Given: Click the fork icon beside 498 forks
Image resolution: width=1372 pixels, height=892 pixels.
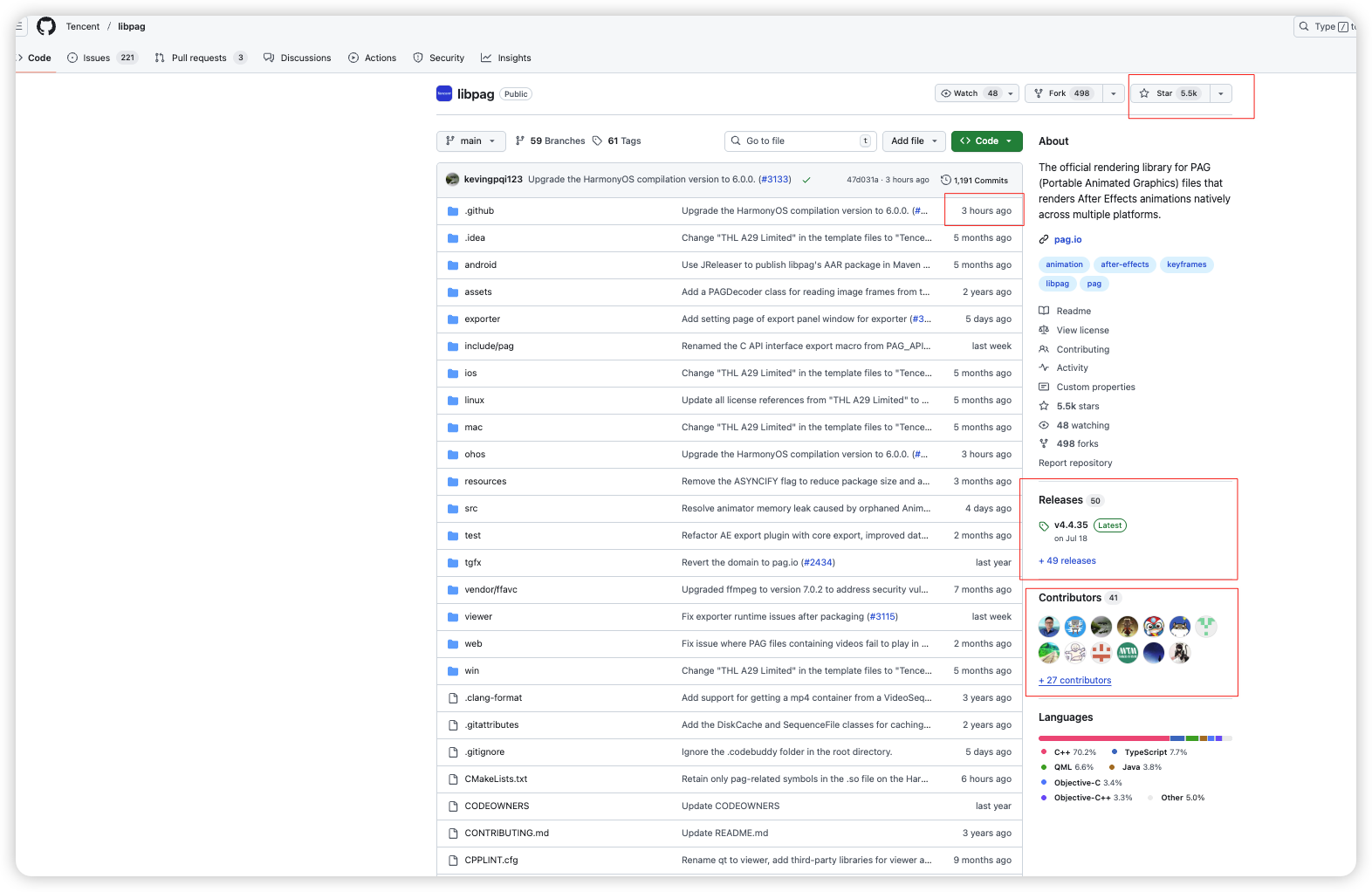Looking at the screenshot, I should click(x=1044, y=443).
